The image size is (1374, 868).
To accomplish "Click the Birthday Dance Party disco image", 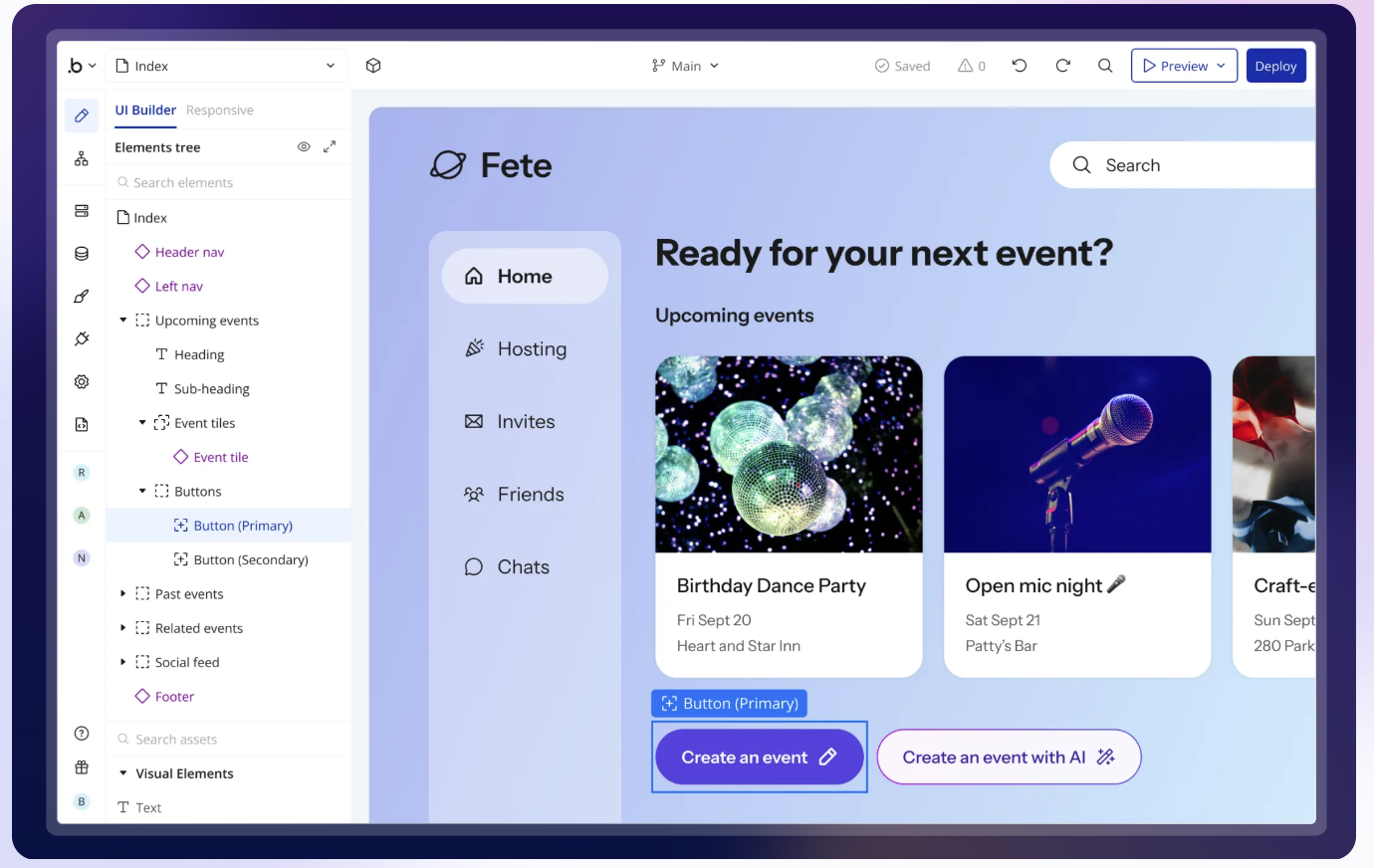I will click(x=789, y=454).
